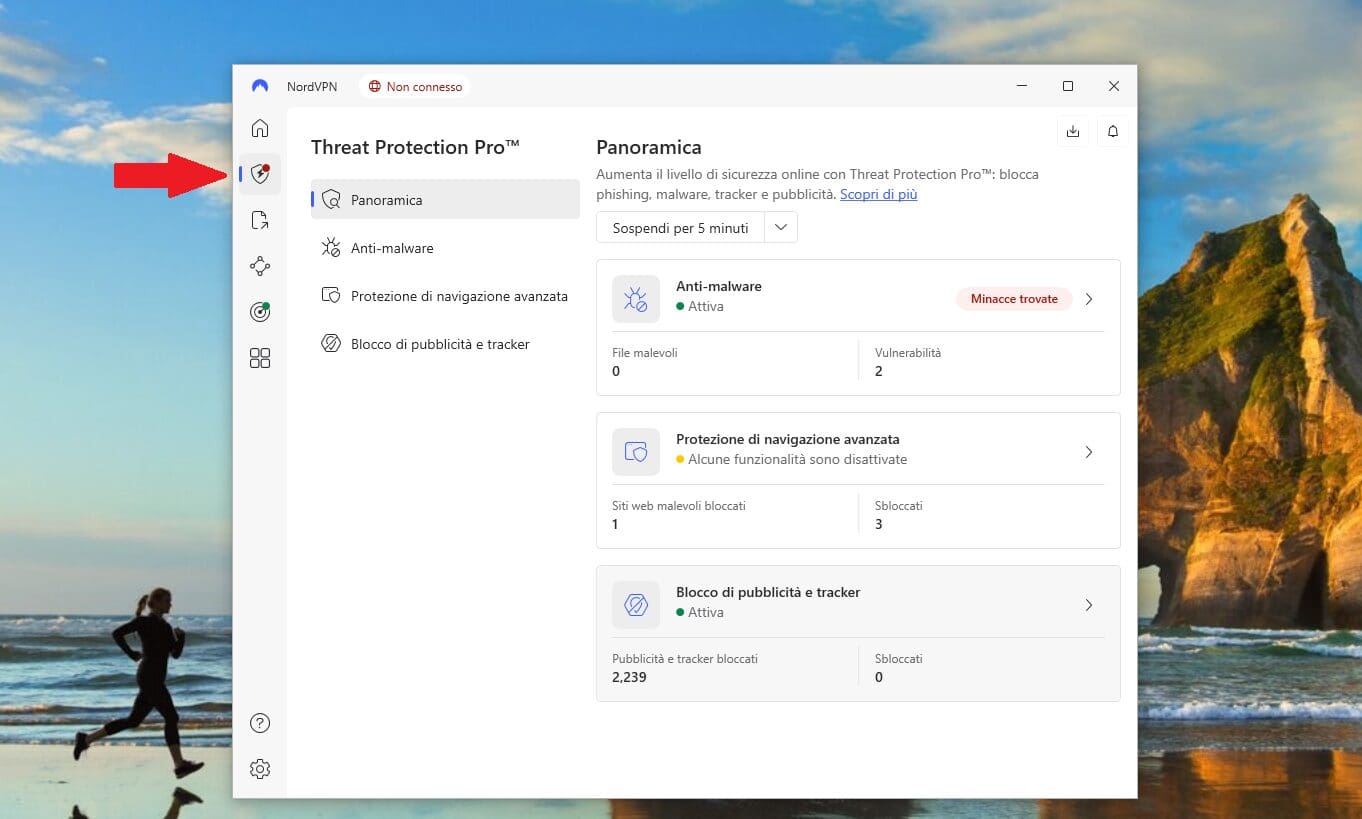Open Settings gear icon
1362x819 pixels.
[x=260, y=769]
